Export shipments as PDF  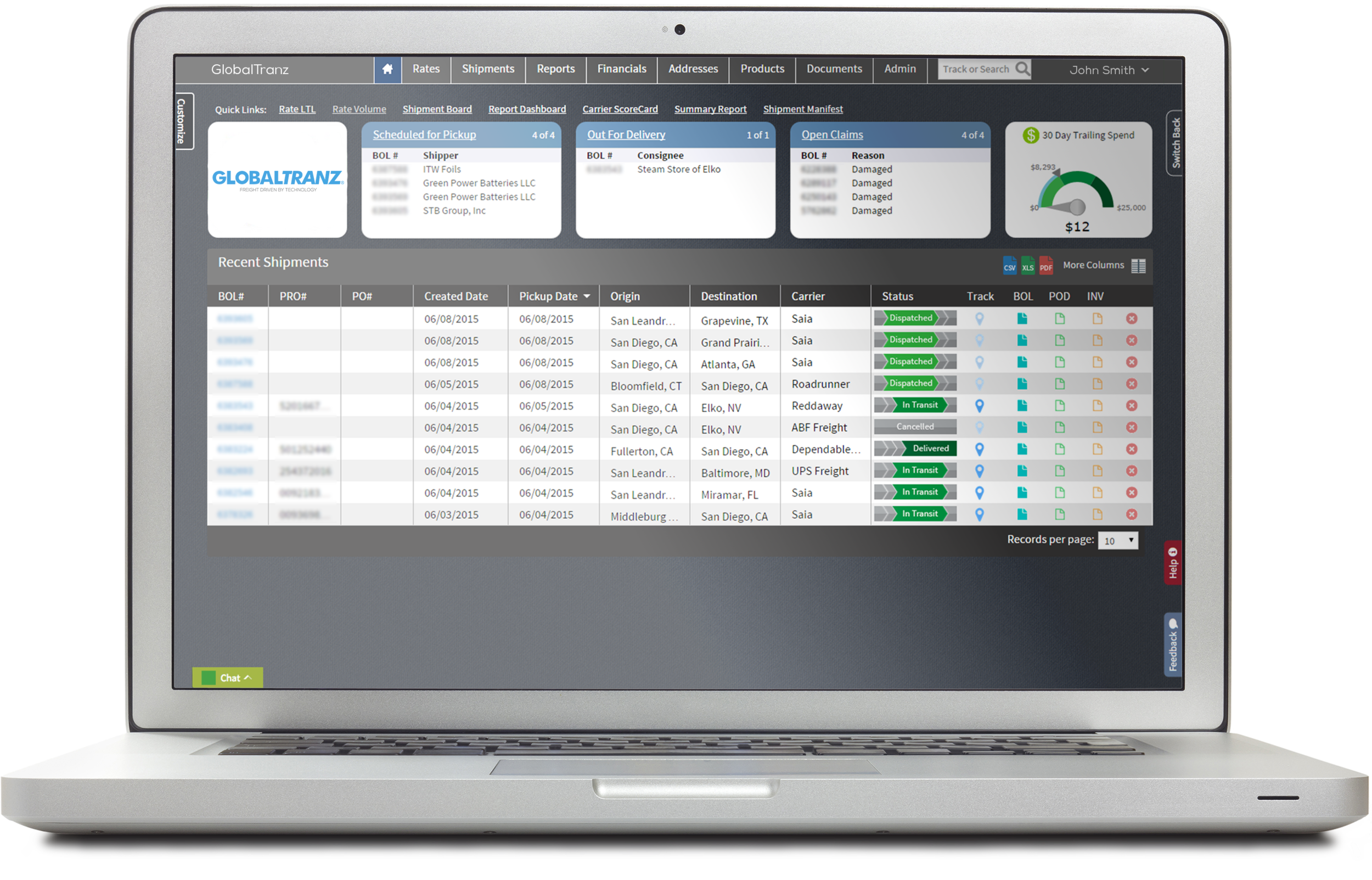[1046, 266]
